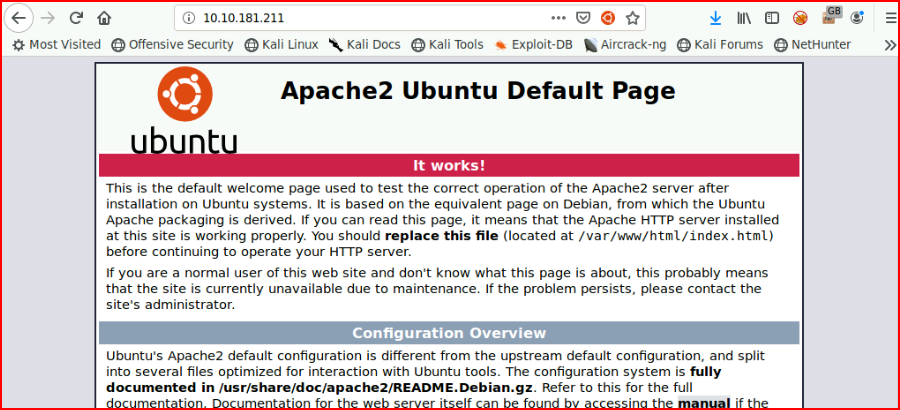Bookmark this page with the star

pyautogui.click(x=633, y=18)
